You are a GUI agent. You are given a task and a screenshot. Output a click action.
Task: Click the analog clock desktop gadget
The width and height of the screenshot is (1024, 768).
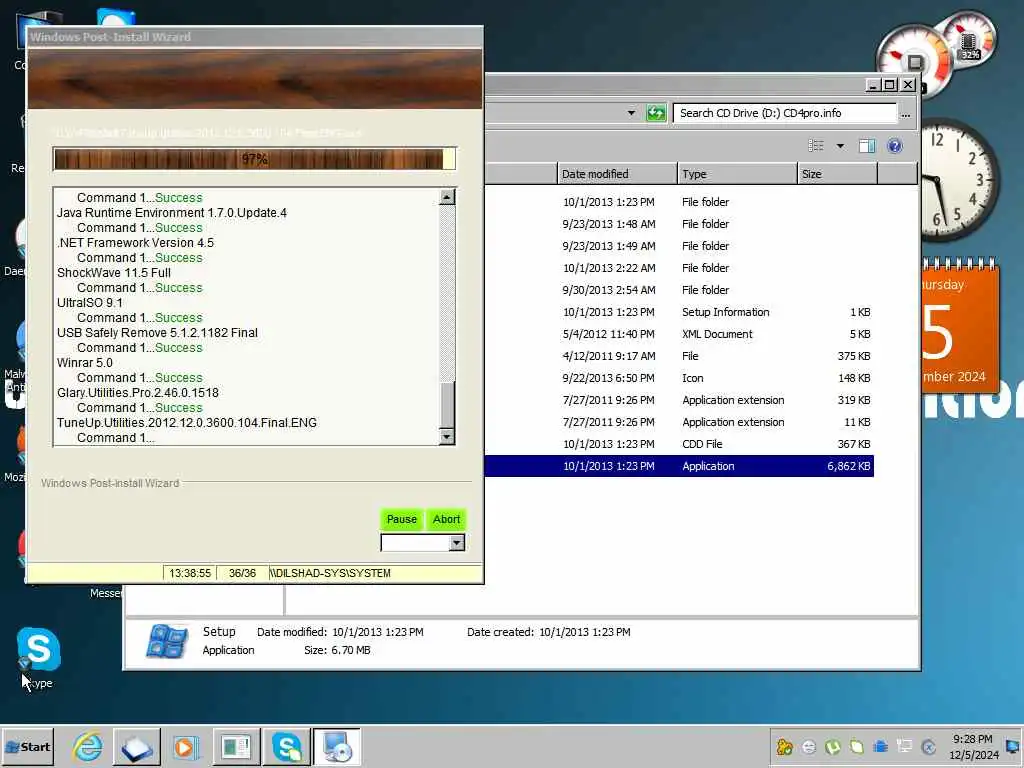point(959,178)
